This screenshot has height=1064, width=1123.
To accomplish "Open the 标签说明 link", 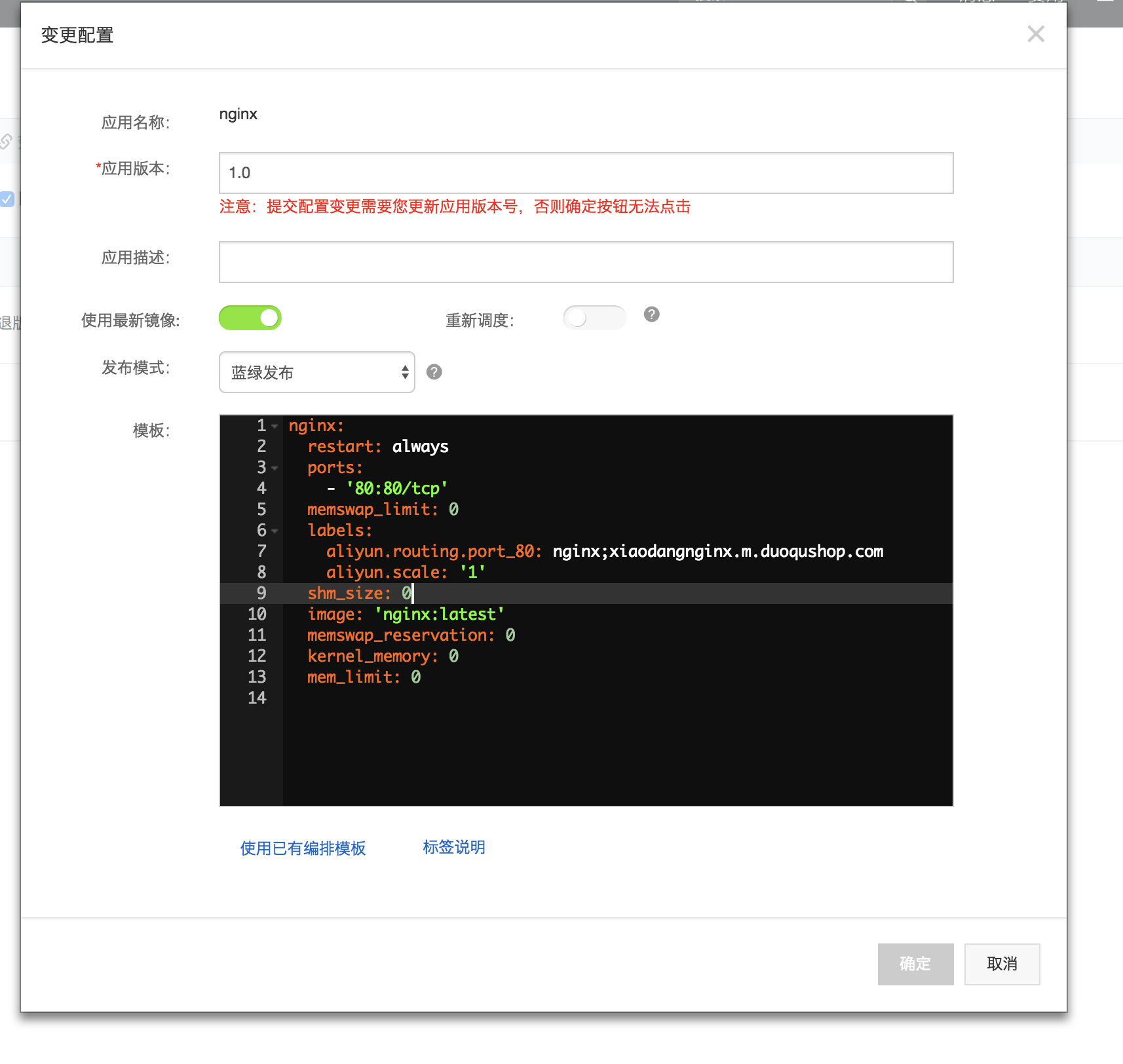I will point(454,848).
